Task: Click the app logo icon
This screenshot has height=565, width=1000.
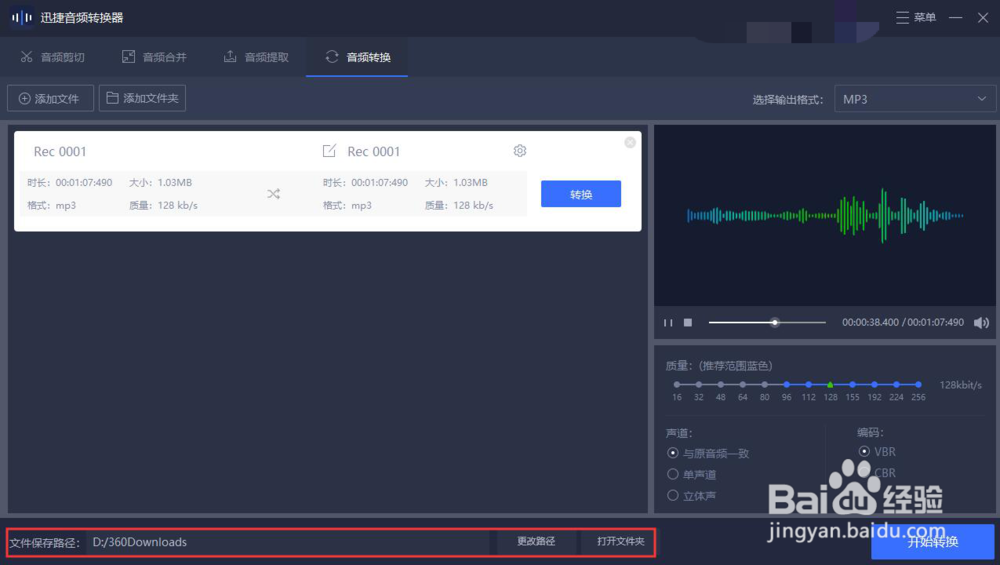Action: coord(22,18)
